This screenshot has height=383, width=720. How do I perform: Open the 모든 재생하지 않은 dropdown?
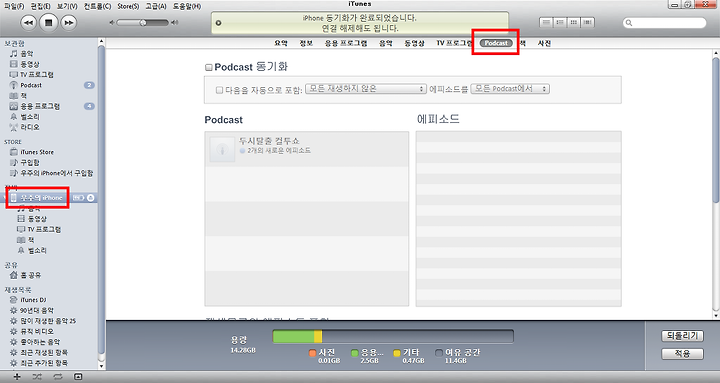pos(366,89)
